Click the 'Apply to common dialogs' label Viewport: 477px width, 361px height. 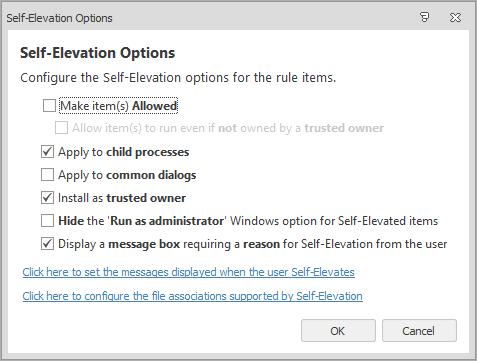(127, 175)
